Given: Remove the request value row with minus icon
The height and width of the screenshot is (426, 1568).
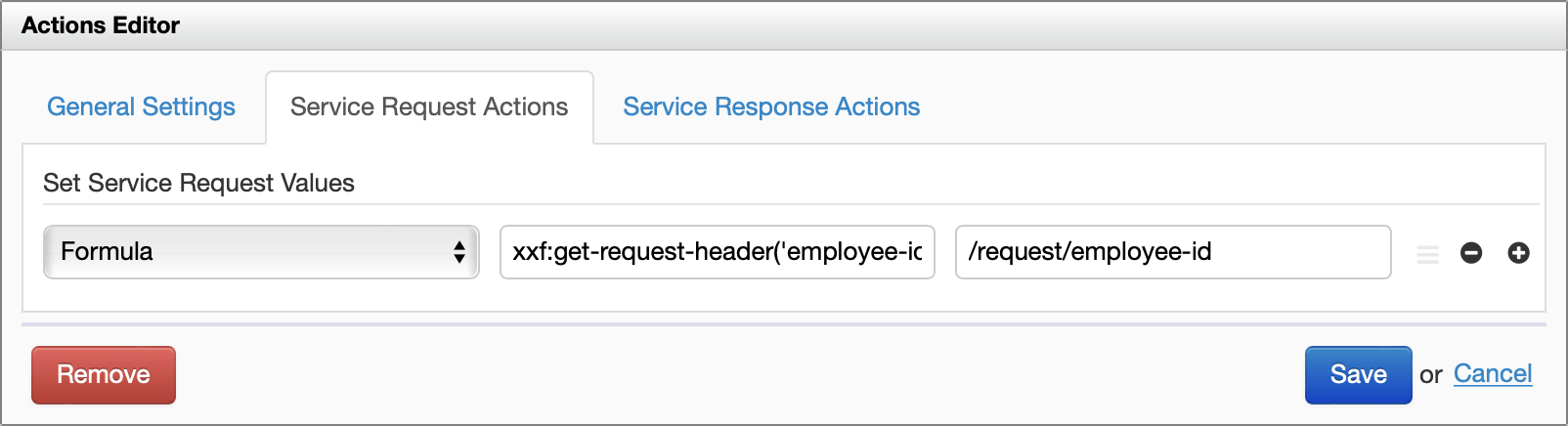Looking at the screenshot, I should tap(1471, 253).
